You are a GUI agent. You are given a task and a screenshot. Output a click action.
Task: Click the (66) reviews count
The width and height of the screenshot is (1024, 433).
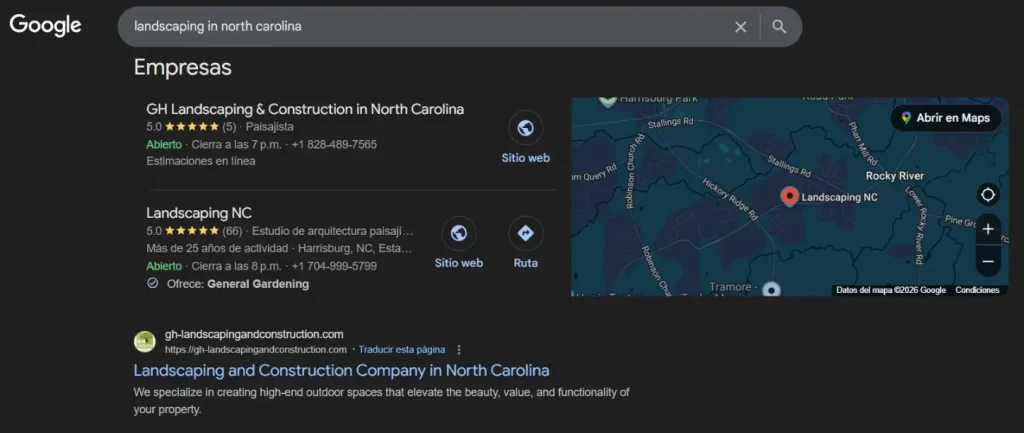coord(232,231)
